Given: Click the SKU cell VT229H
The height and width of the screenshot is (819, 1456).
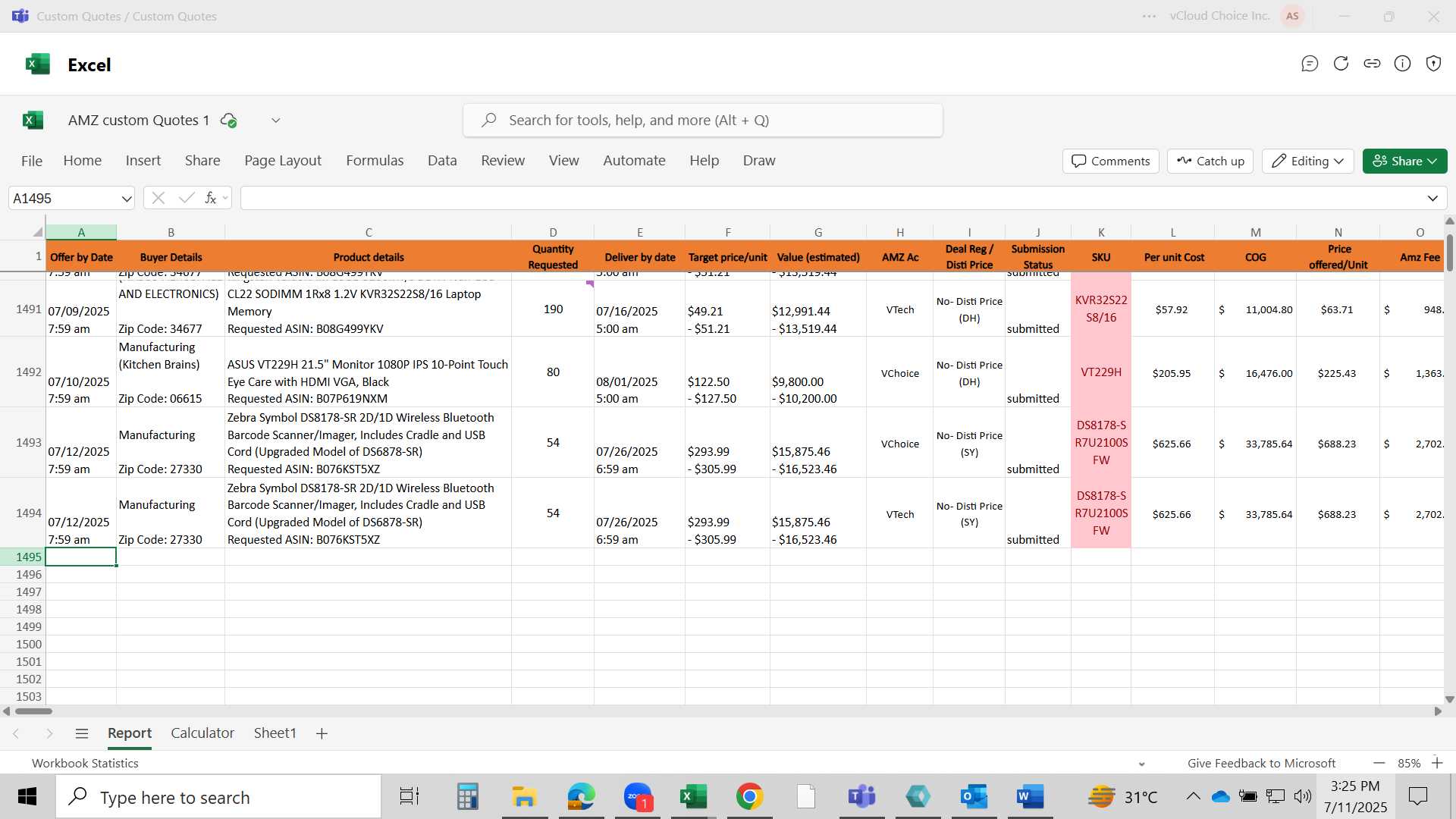Looking at the screenshot, I should pos(1101,372).
